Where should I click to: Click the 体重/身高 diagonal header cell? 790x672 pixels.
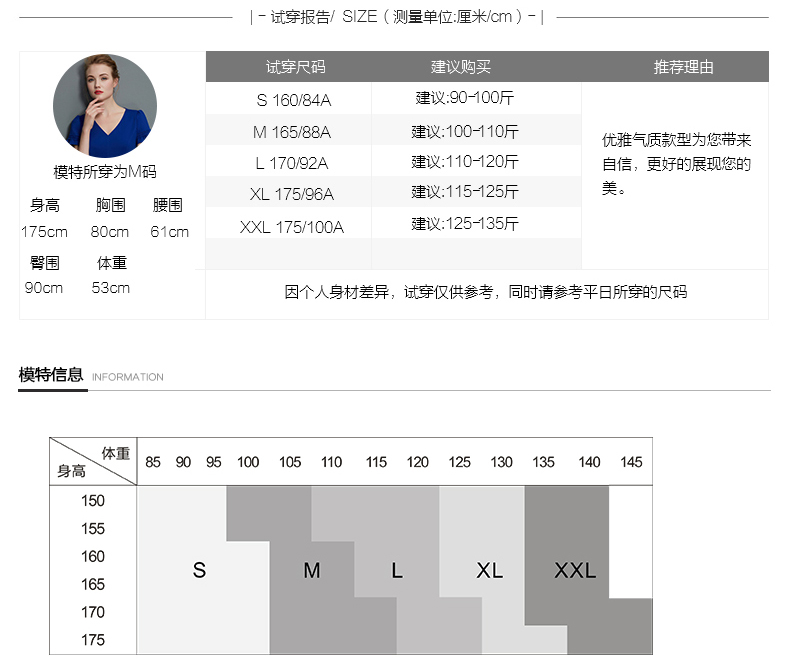tap(93, 461)
